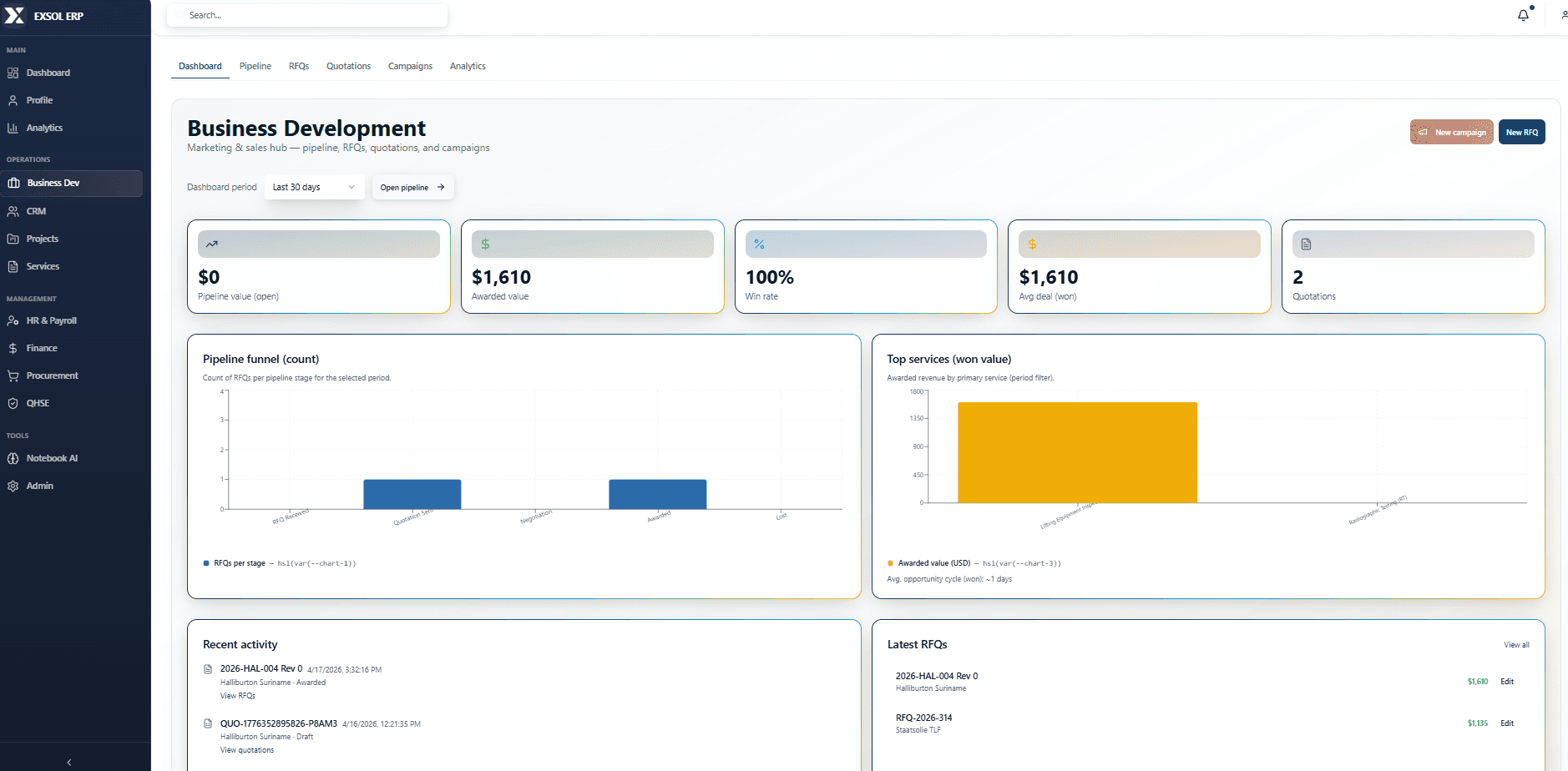The image size is (1568, 771).
Task: Click the 100% Win rate value
Action: pyautogui.click(x=770, y=277)
